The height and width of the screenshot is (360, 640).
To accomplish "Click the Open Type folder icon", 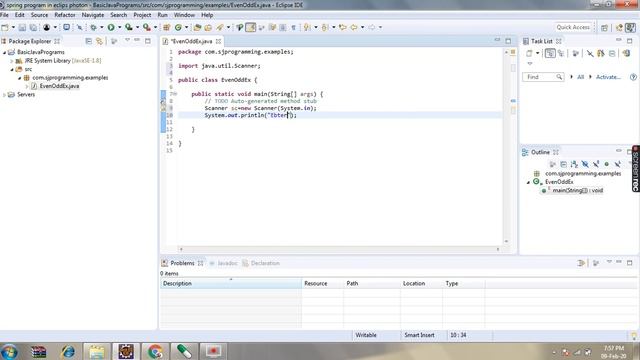I will click(198, 27).
